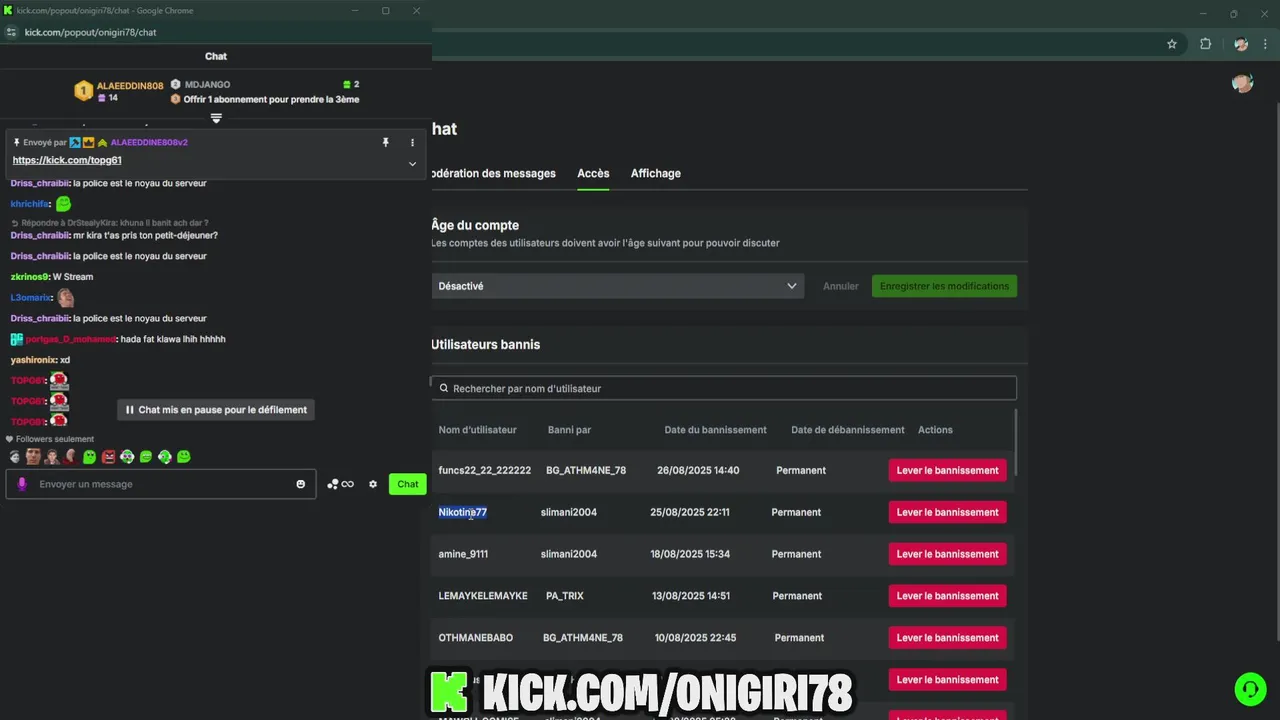
Task: Click Répondre à DrStealyKira reply line
Action: click(x=109, y=223)
